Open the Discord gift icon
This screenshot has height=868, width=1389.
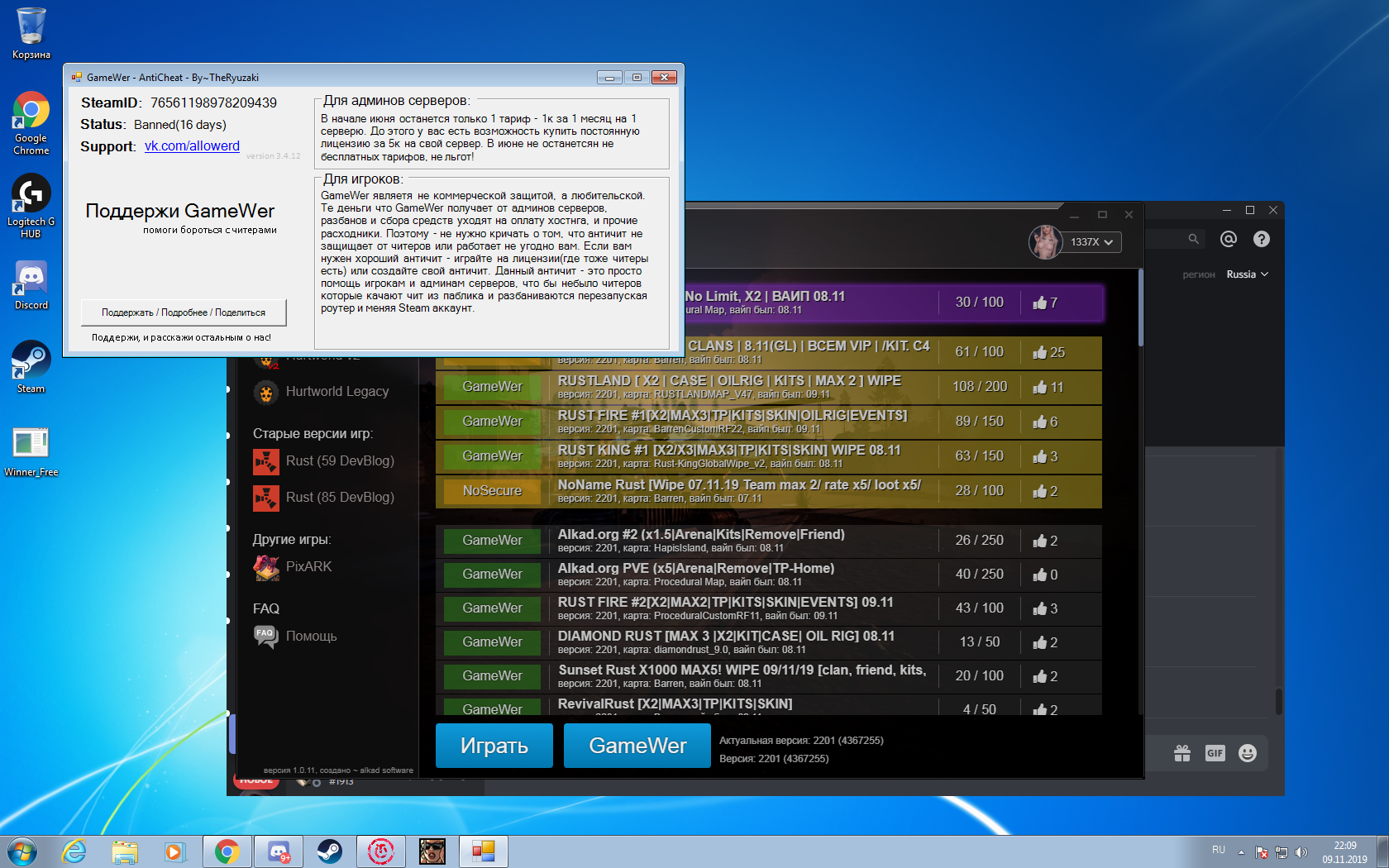click(x=1182, y=753)
